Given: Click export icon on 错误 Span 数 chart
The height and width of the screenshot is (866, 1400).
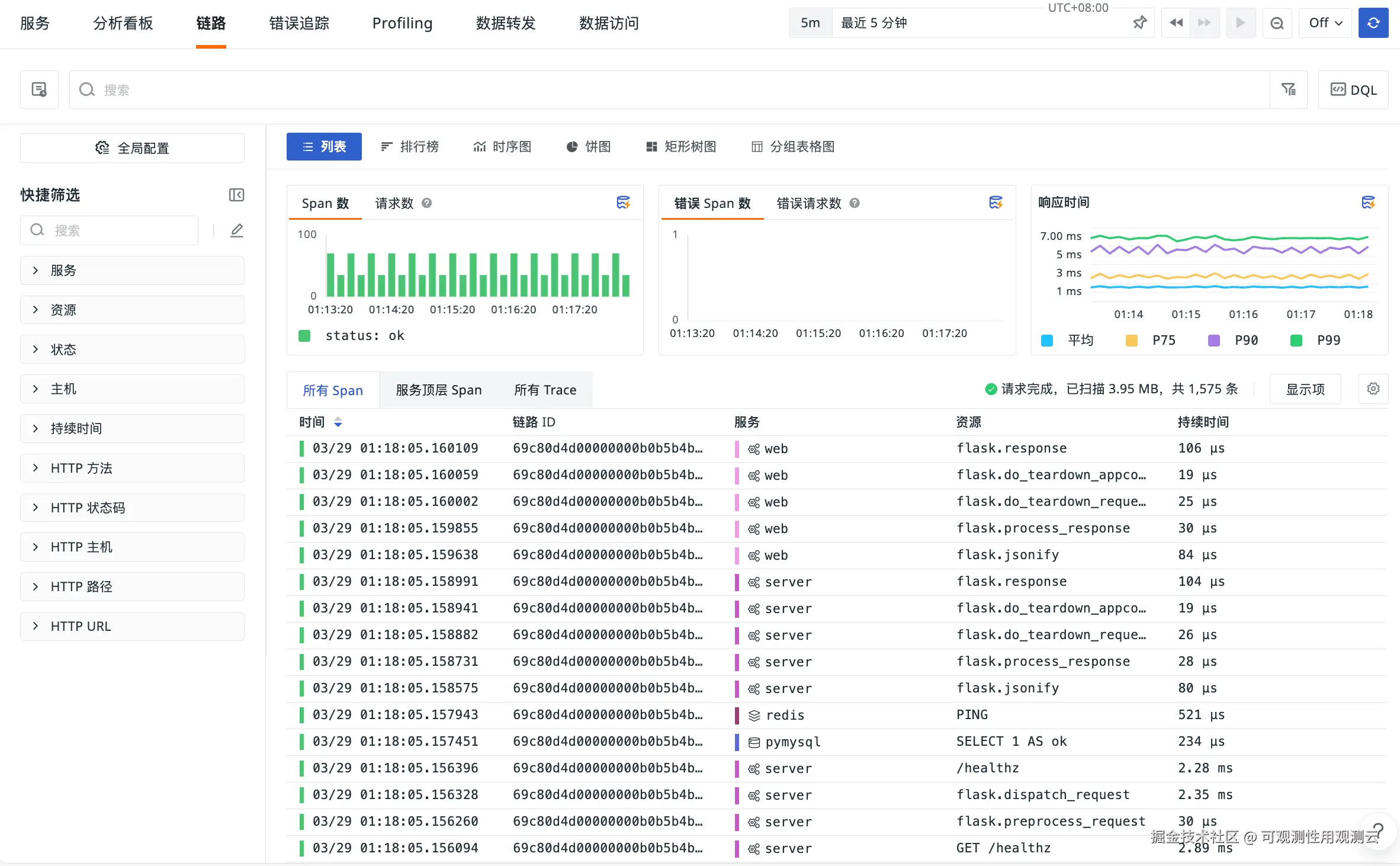Looking at the screenshot, I should [996, 203].
